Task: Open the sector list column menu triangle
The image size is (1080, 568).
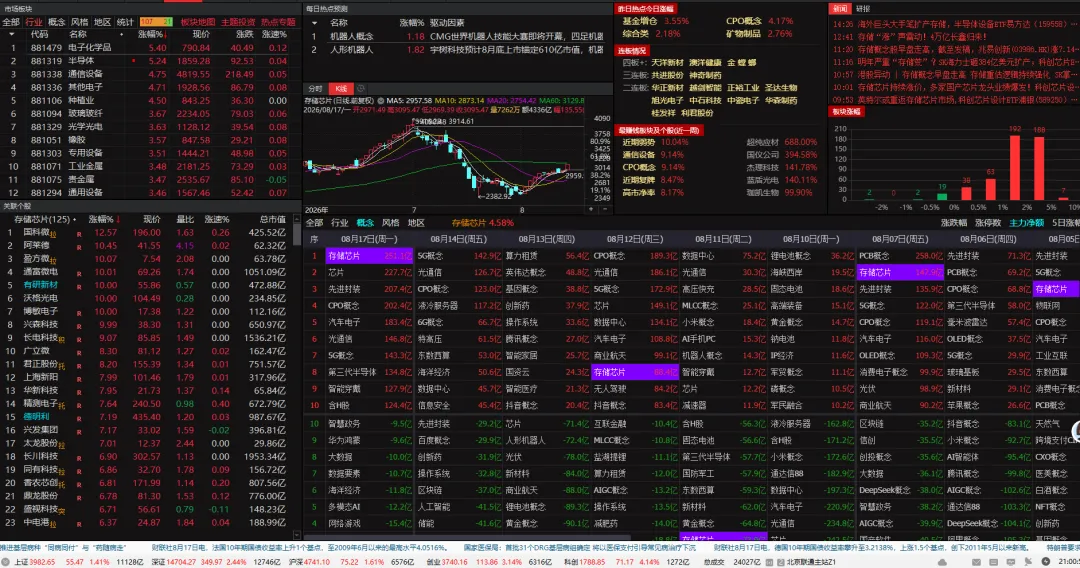Action: click(x=11, y=34)
